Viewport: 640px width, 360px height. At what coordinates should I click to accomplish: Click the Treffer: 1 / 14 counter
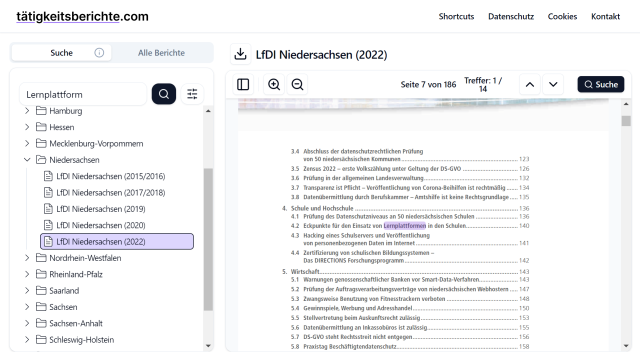(x=483, y=84)
